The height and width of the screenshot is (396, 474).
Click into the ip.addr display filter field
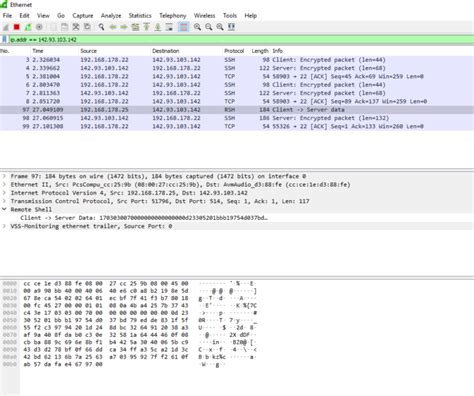click(x=241, y=40)
